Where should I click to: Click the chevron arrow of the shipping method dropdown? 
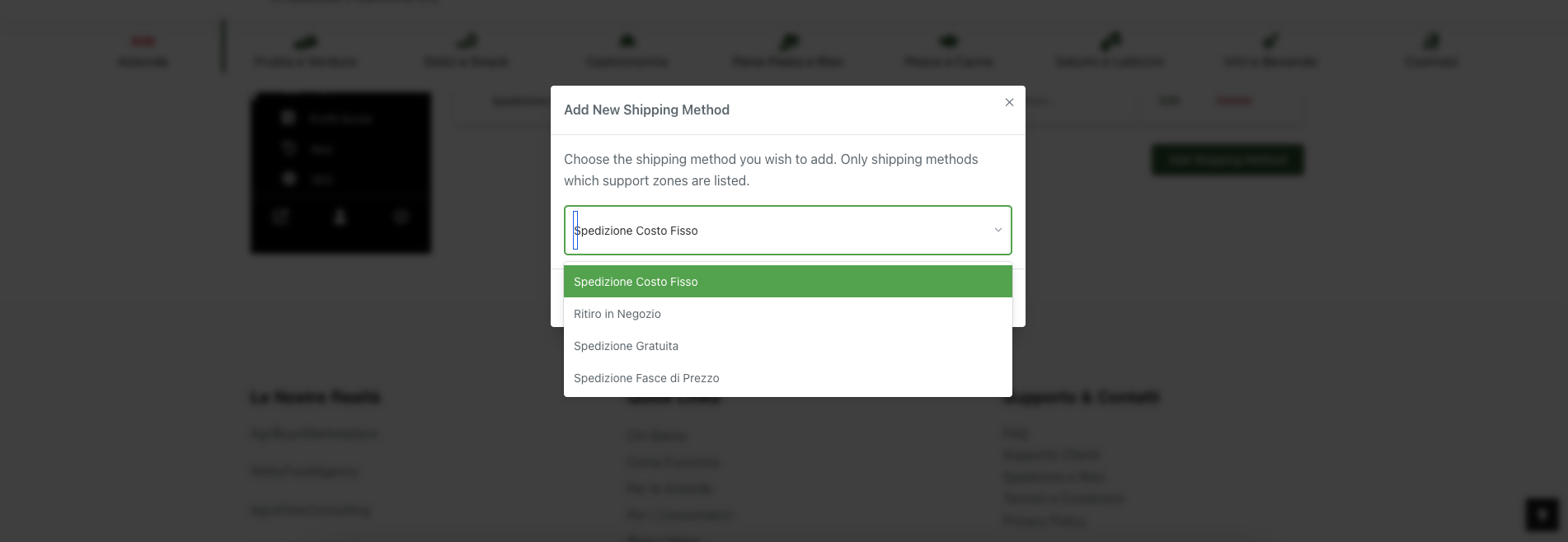pyautogui.click(x=998, y=230)
